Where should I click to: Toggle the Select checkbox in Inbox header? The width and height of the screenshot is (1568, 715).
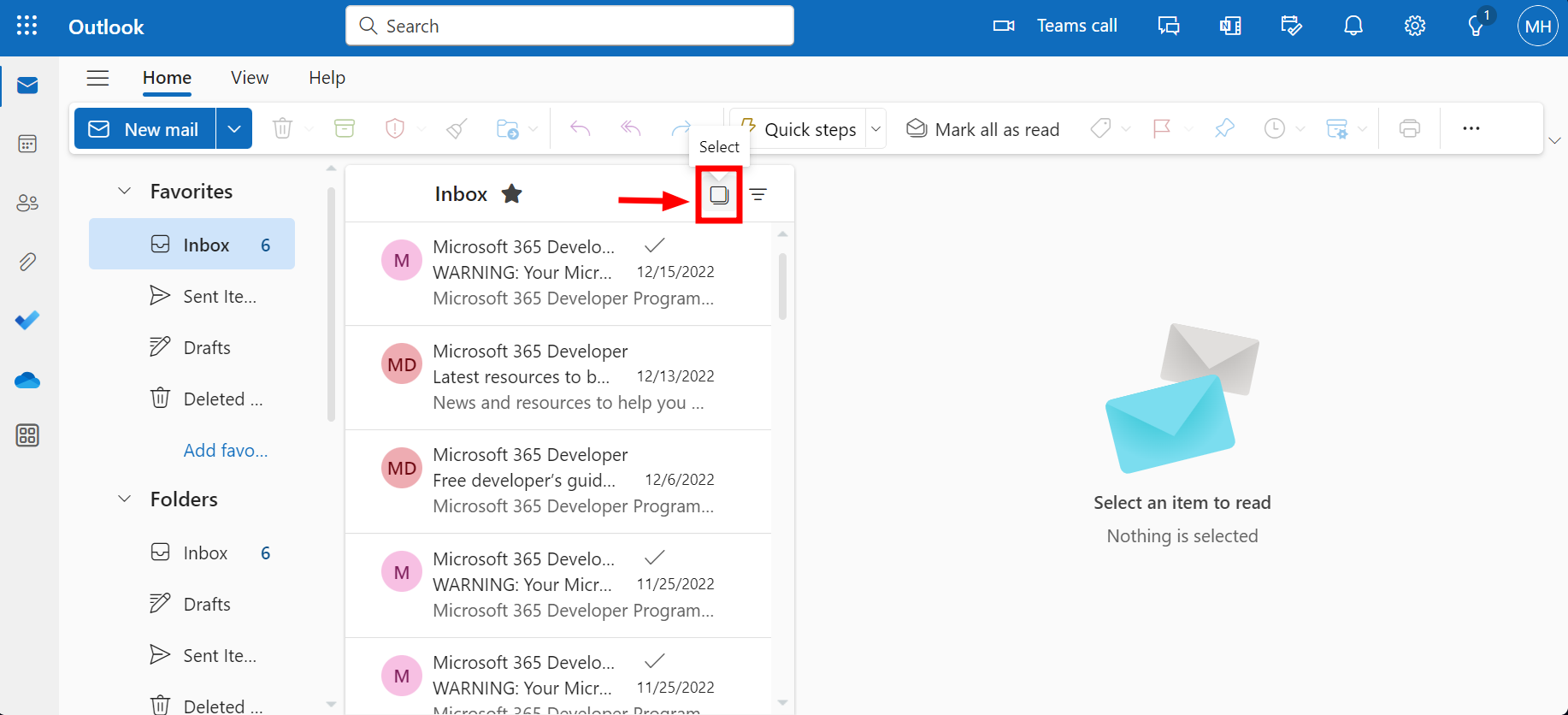click(719, 195)
